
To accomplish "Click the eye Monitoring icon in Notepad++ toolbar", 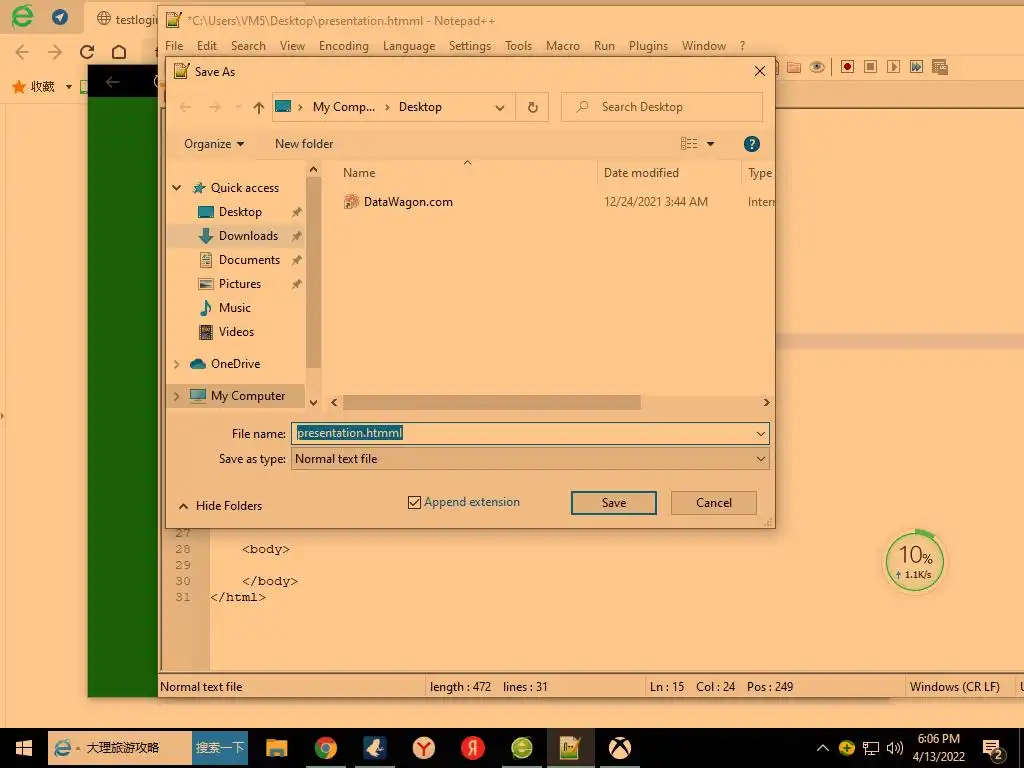I will (x=816, y=67).
